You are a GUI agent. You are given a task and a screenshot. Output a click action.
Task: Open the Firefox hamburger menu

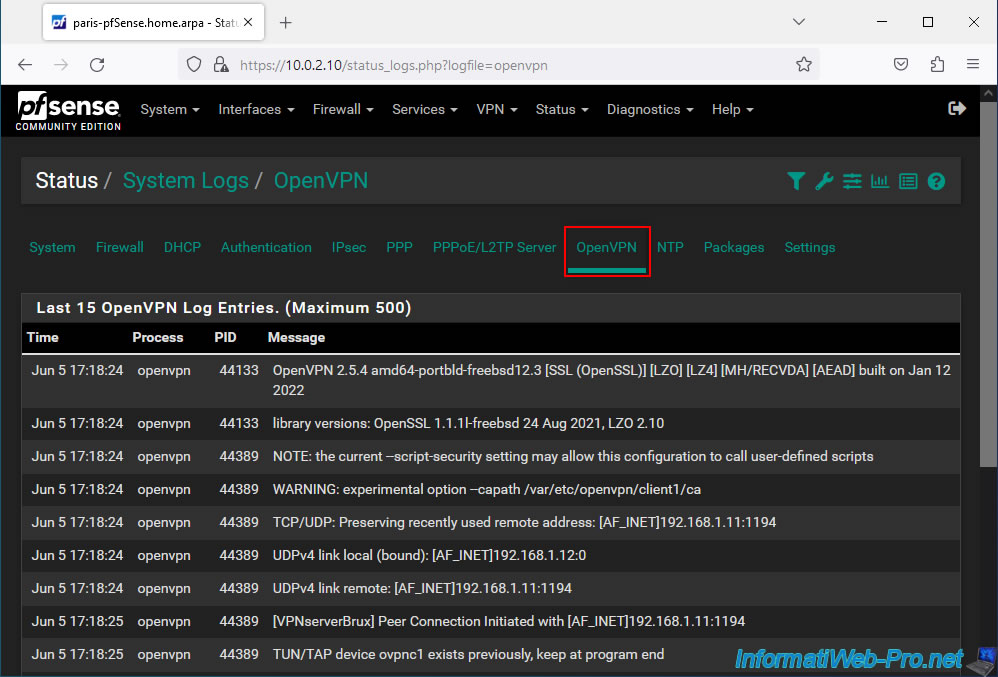(x=973, y=64)
